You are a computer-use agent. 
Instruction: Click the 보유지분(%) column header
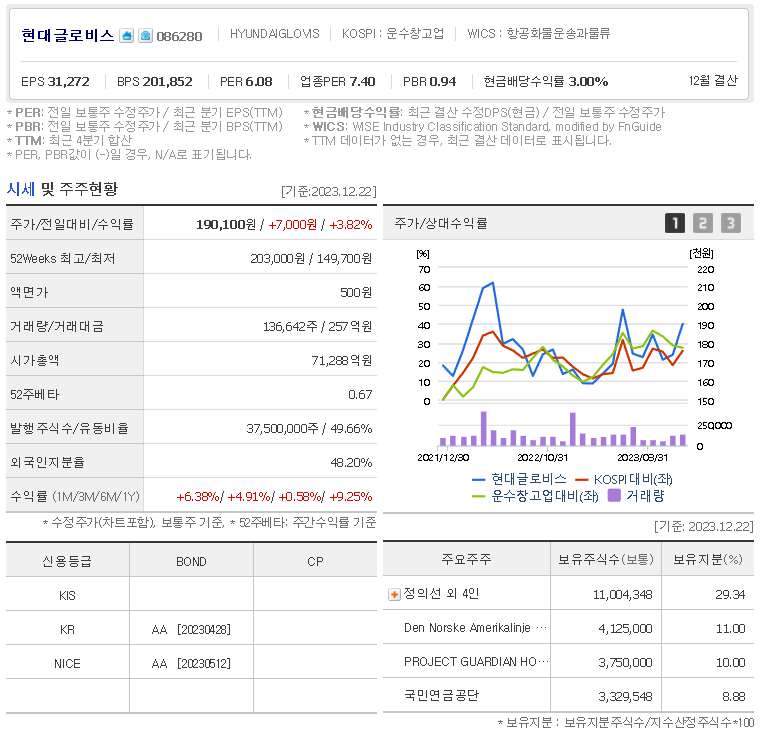(x=708, y=559)
